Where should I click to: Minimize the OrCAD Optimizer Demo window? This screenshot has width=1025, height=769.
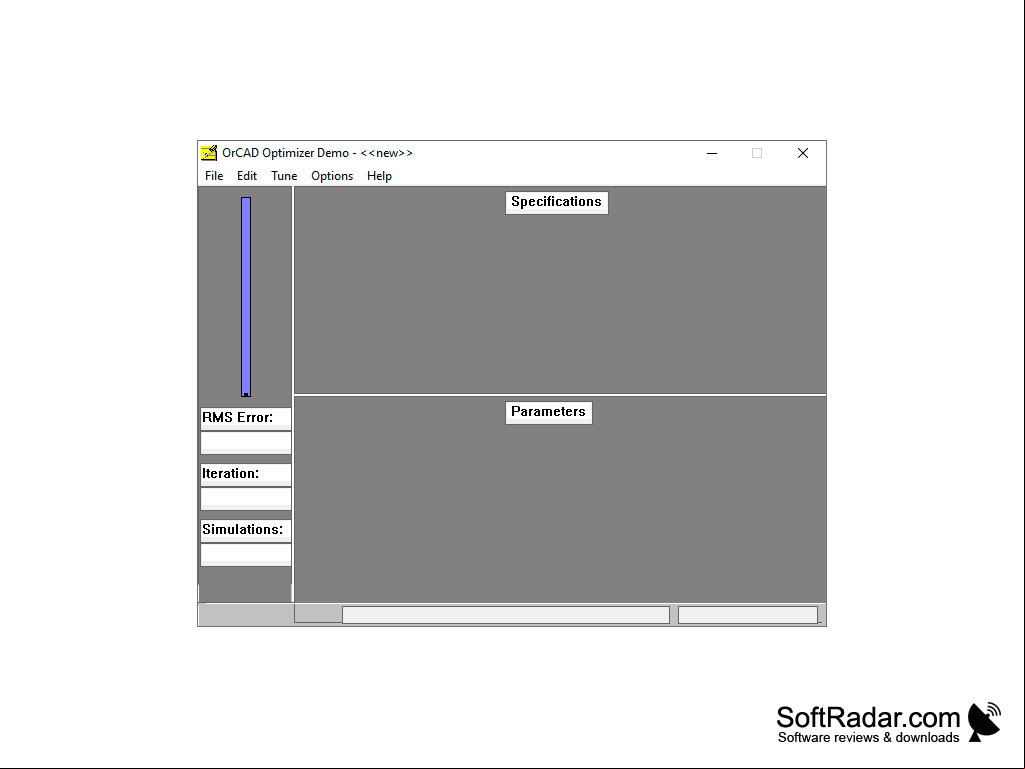(712, 153)
